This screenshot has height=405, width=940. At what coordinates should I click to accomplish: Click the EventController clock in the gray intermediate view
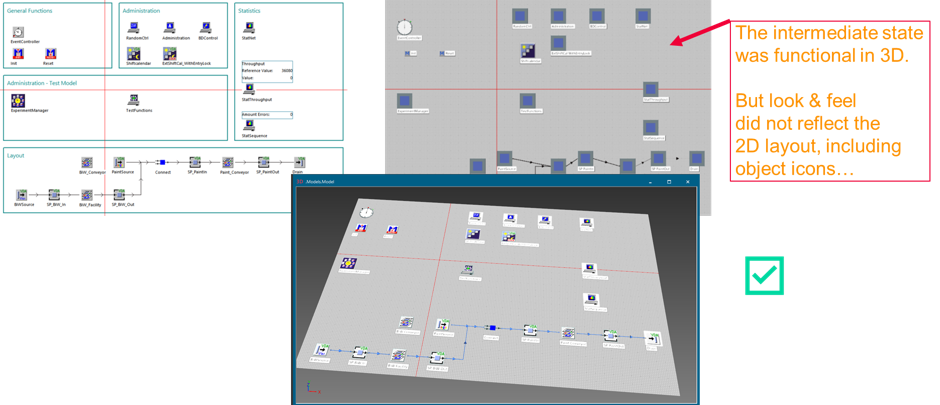[405, 28]
